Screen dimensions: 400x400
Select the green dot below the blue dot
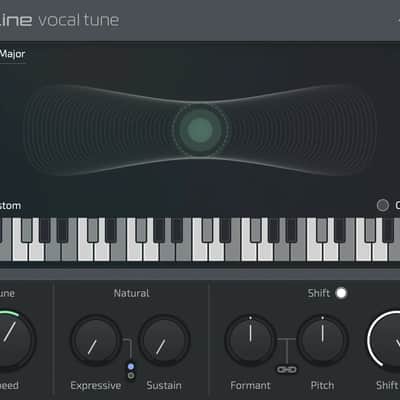pos(131,376)
